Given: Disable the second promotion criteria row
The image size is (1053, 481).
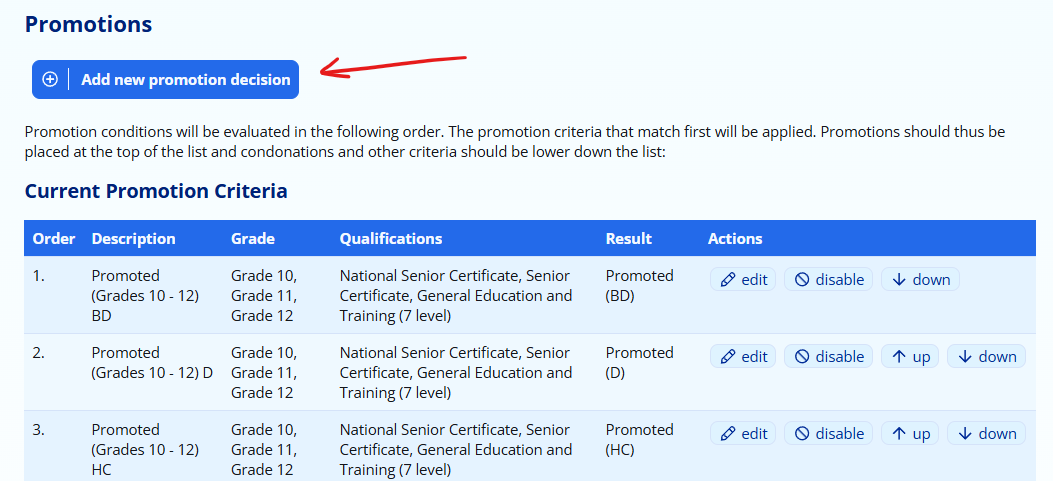Looking at the screenshot, I should pos(829,357).
